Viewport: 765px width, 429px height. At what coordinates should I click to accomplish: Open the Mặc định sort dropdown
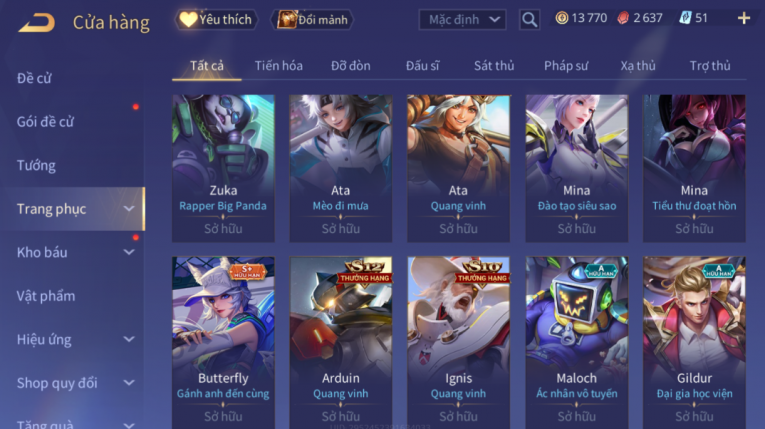pyautogui.click(x=462, y=20)
